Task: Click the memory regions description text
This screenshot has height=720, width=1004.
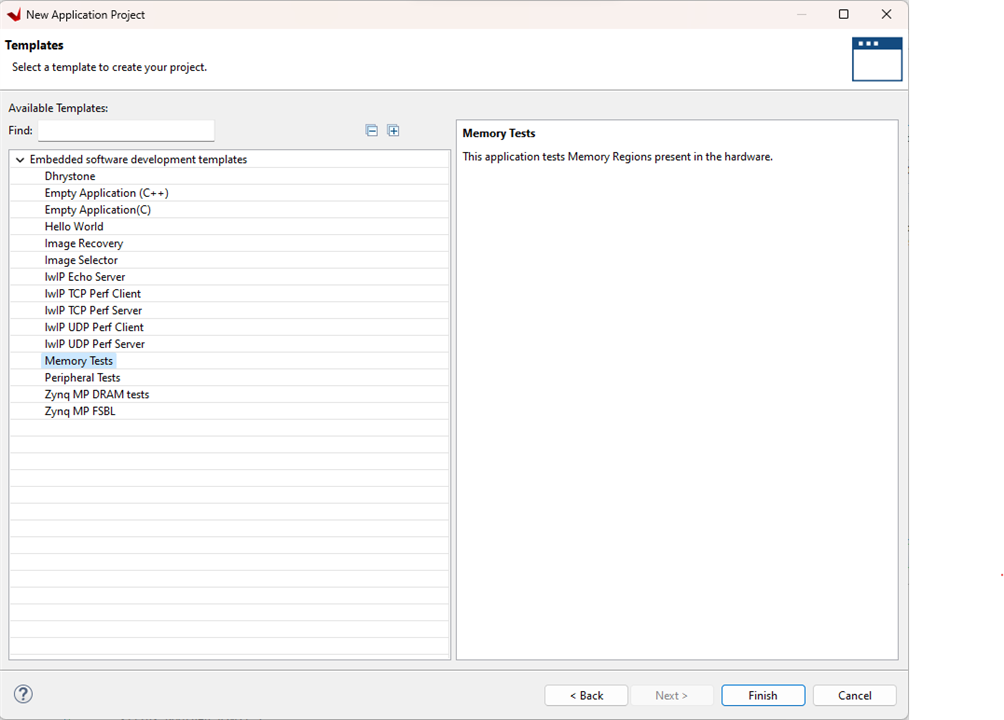Action: (x=617, y=156)
